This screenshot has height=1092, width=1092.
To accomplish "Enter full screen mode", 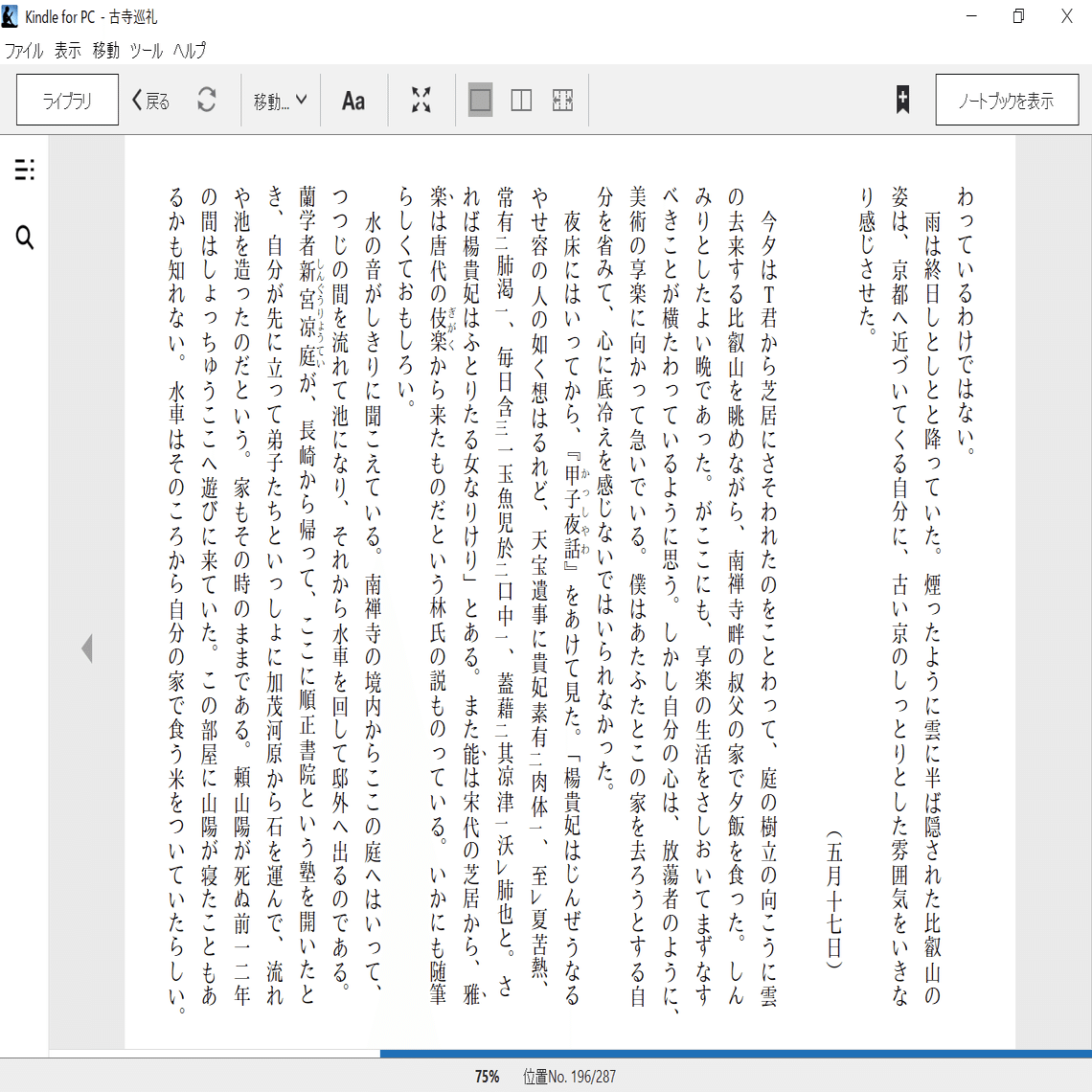I will coord(421,100).
